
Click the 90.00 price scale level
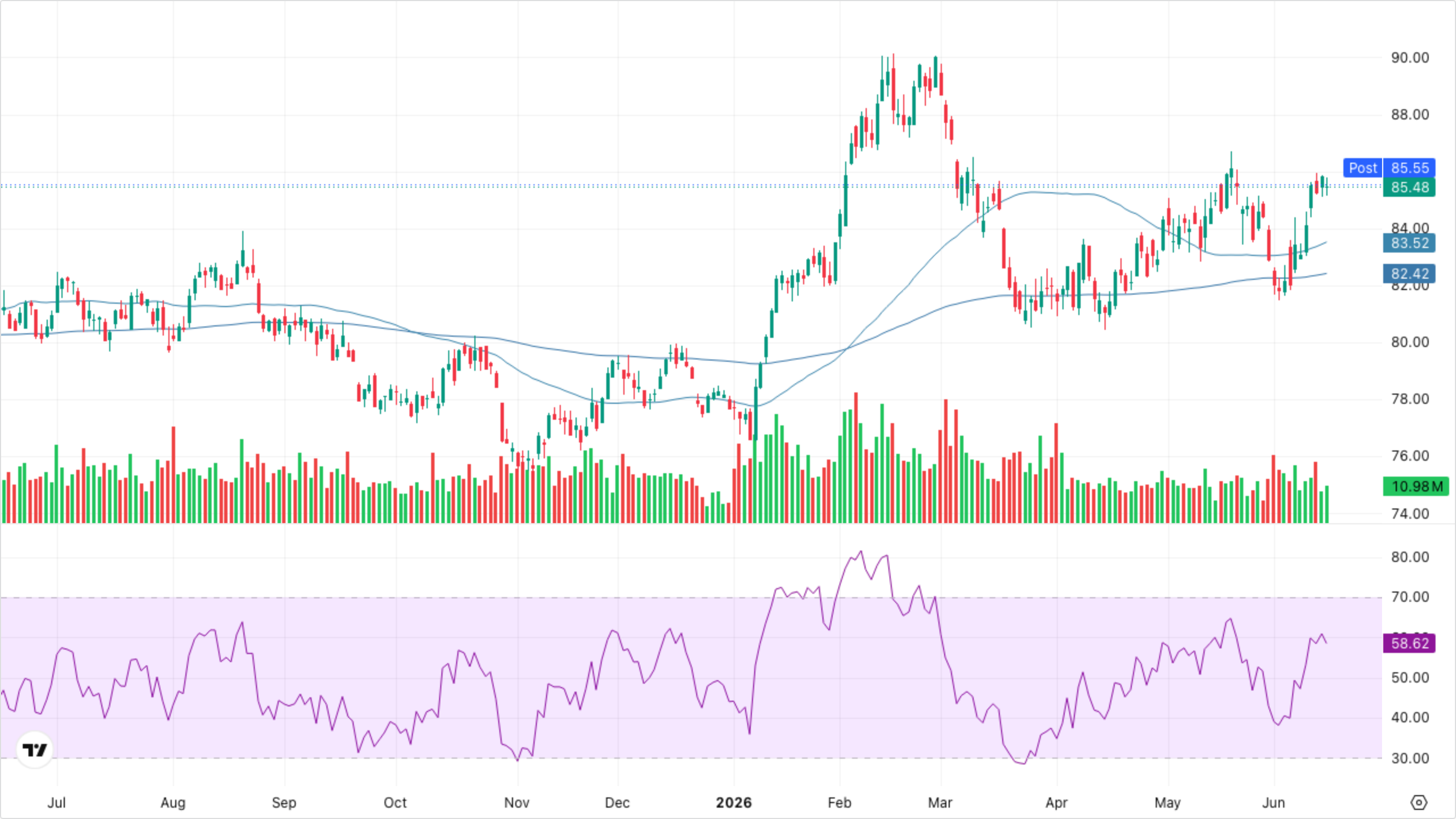tap(1410, 57)
